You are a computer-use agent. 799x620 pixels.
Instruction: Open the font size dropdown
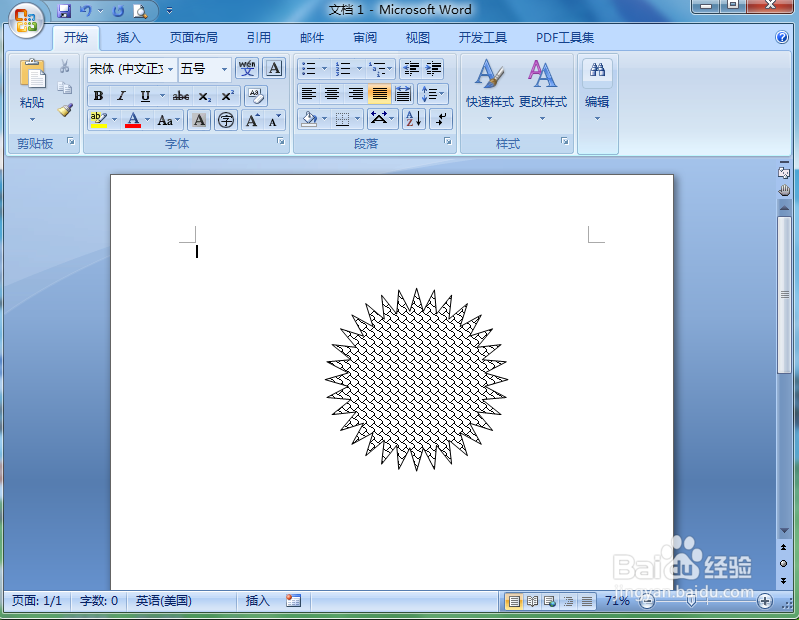[x=224, y=69]
